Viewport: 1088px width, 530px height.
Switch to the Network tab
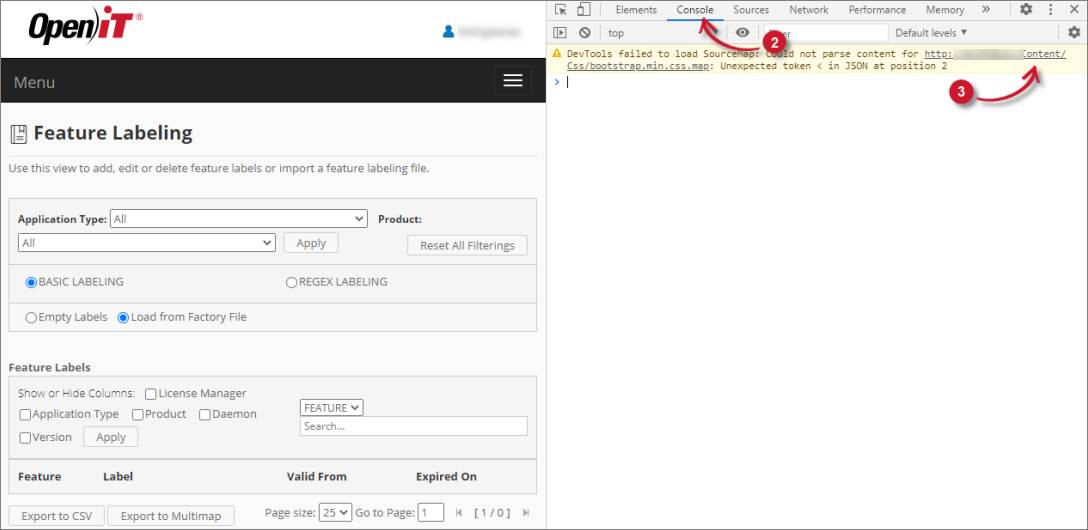[x=808, y=10]
